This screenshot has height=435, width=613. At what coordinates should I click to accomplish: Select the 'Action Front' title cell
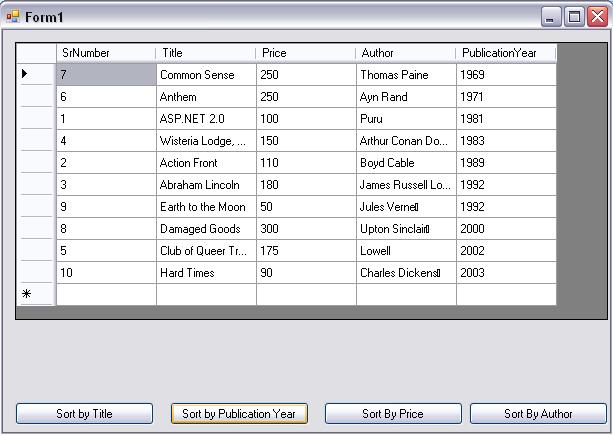tap(206, 163)
